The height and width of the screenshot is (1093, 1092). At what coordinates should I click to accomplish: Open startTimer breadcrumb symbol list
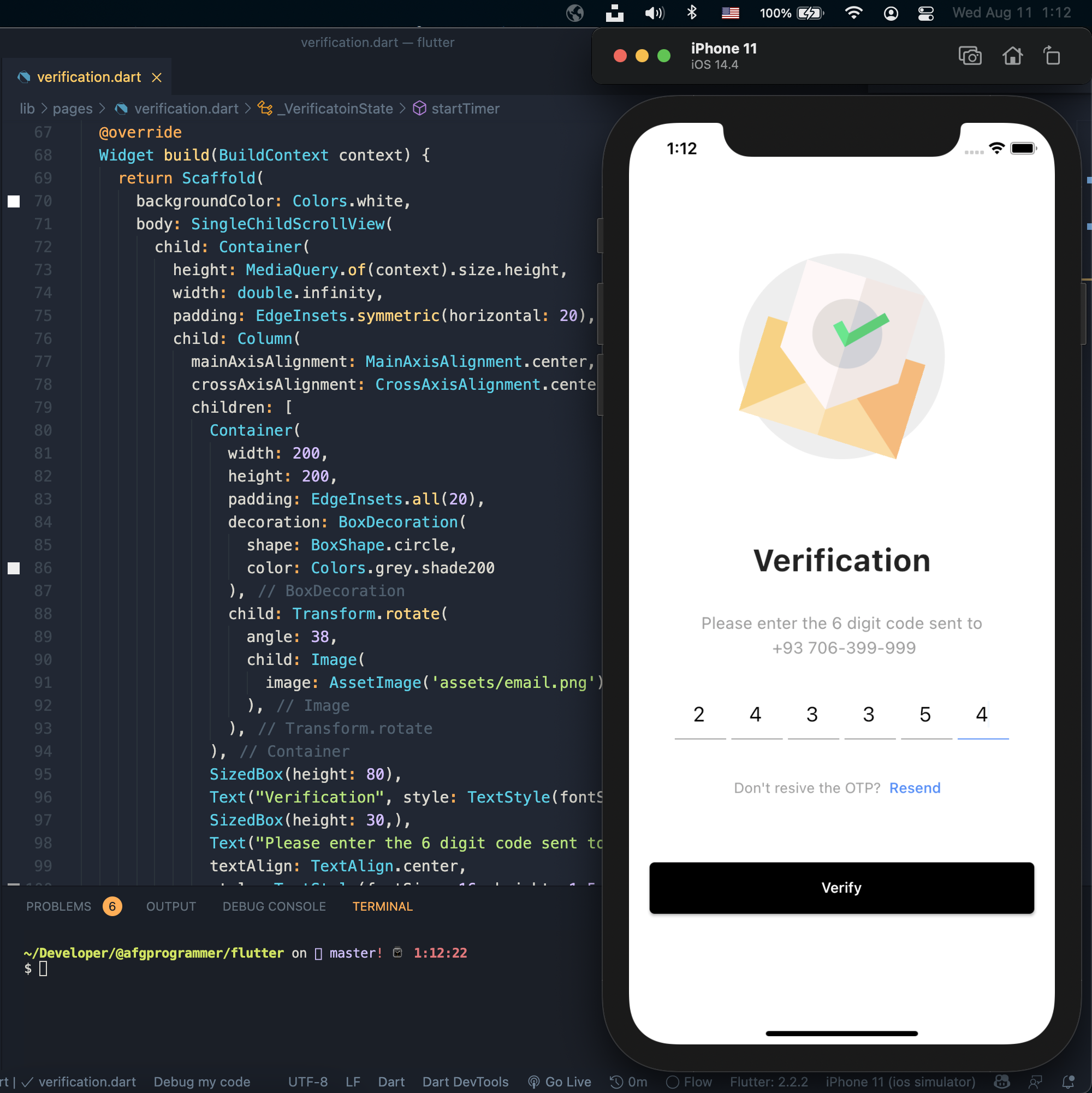(x=465, y=109)
